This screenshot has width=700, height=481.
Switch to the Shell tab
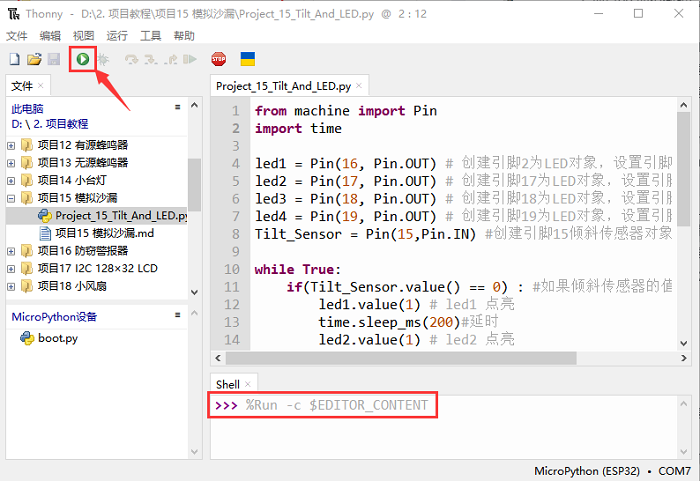pyautogui.click(x=228, y=384)
